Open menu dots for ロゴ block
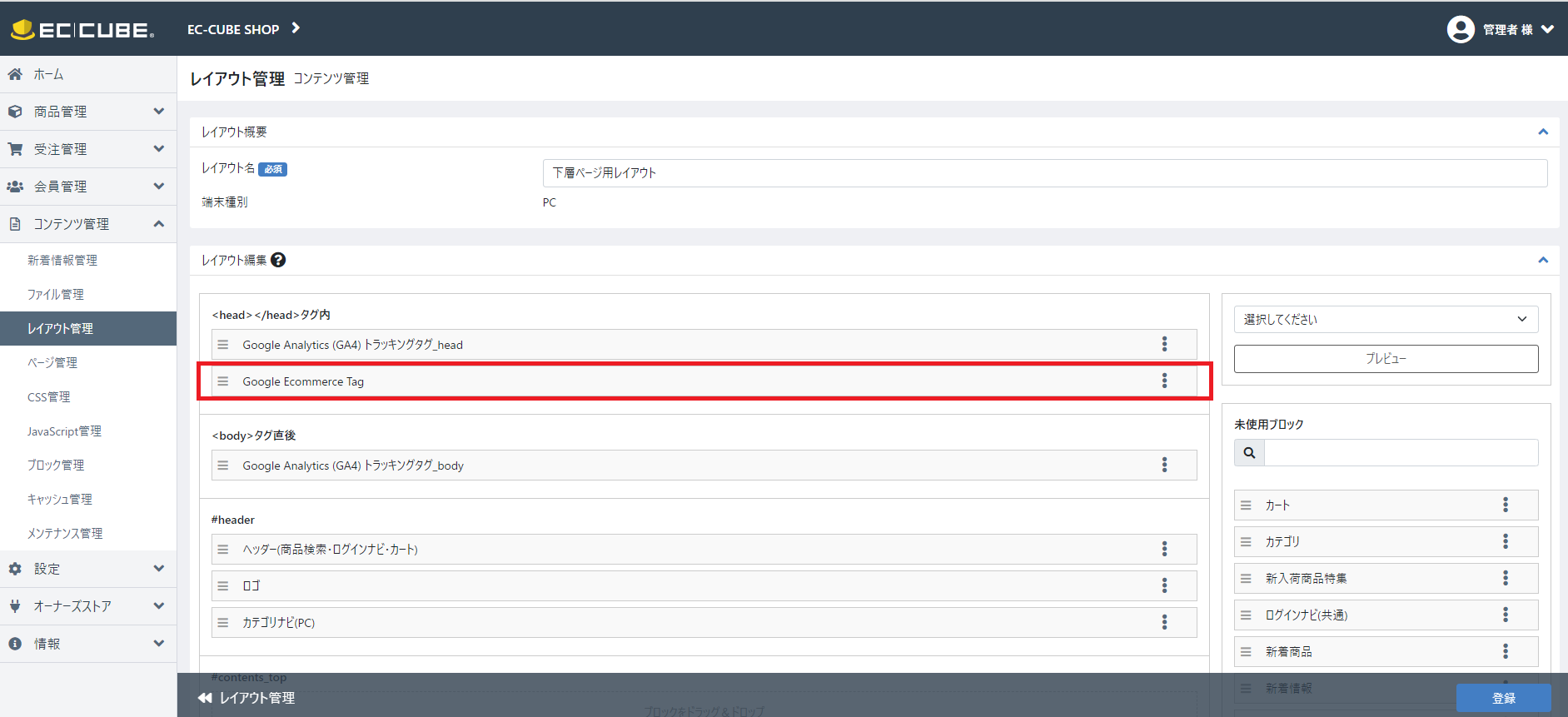This screenshot has height=717, width=1568. click(x=1164, y=585)
